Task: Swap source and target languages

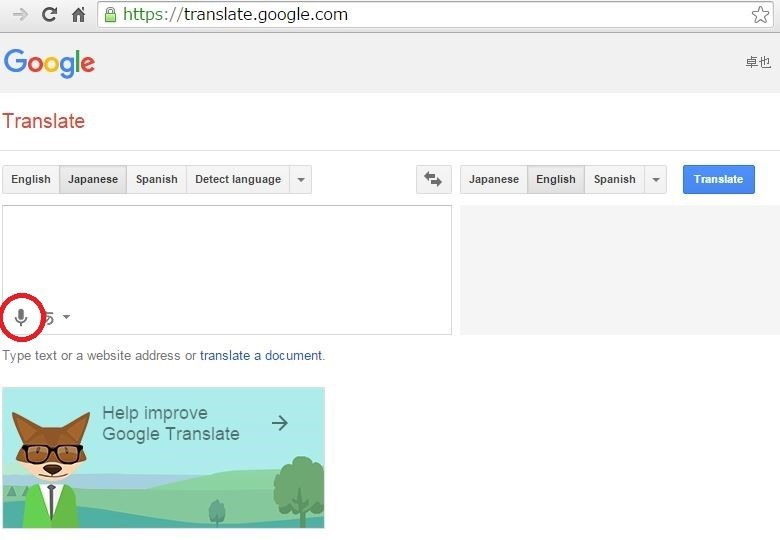Action: pos(433,180)
